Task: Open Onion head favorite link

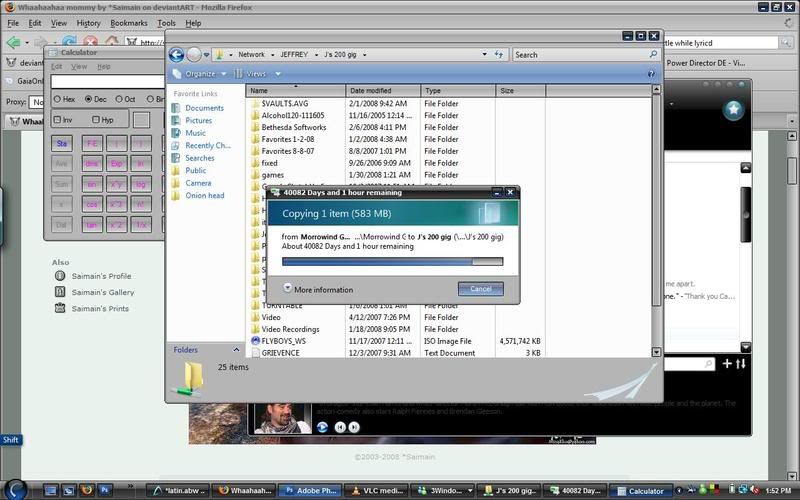Action: point(205,195)
